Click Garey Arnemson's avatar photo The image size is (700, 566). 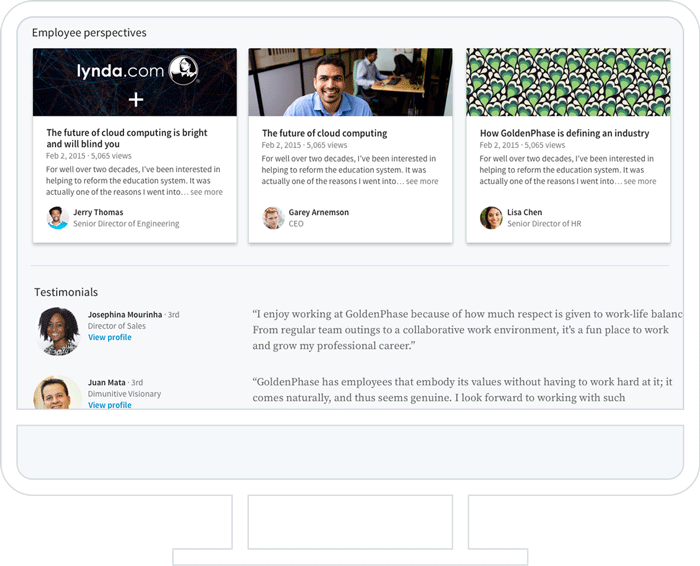(273, 218)
